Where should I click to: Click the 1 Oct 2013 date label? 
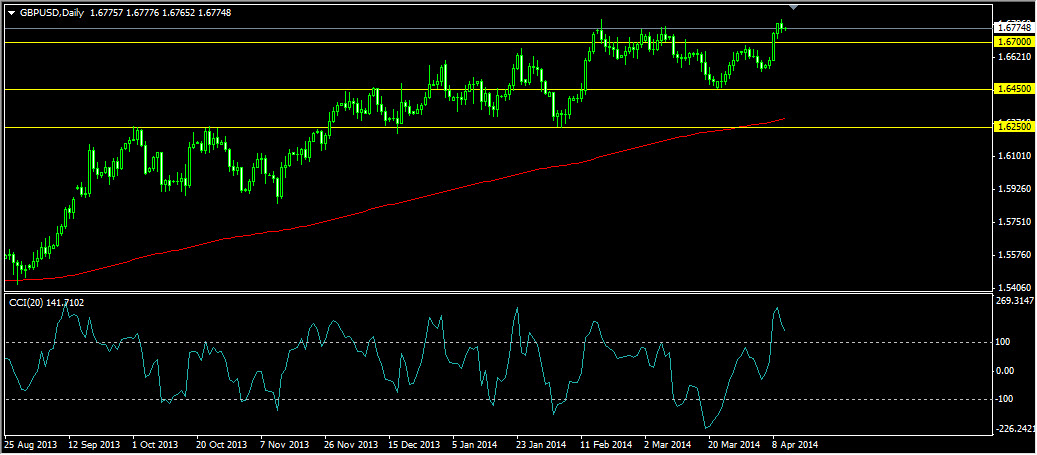pyautogui.click(x=155, y=444)
